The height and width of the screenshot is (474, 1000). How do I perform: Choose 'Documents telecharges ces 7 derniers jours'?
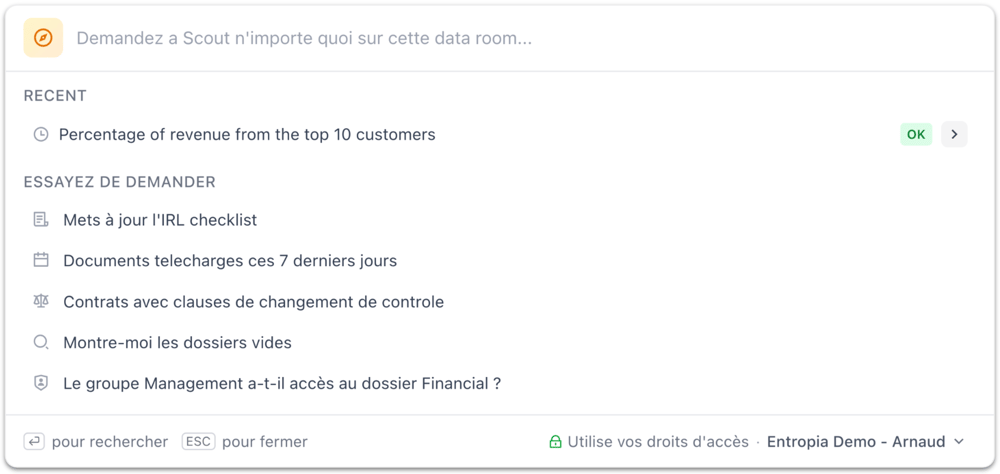click(230, 261)
